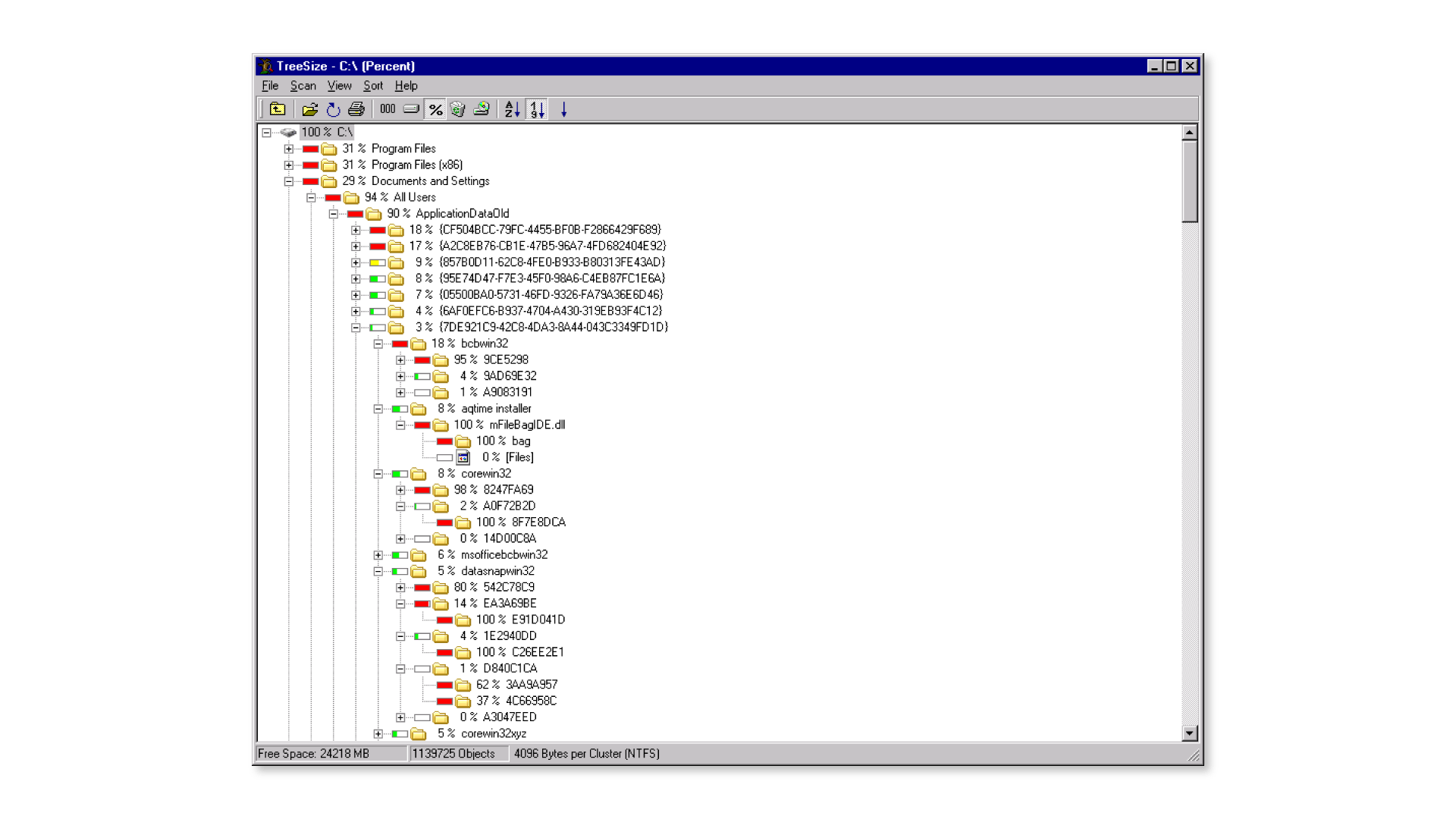The width and height of the screenshot is (1456, 819).
Task: Click the unsorted down-arrow toolbar icon
Action: click(x=563, y=109)
